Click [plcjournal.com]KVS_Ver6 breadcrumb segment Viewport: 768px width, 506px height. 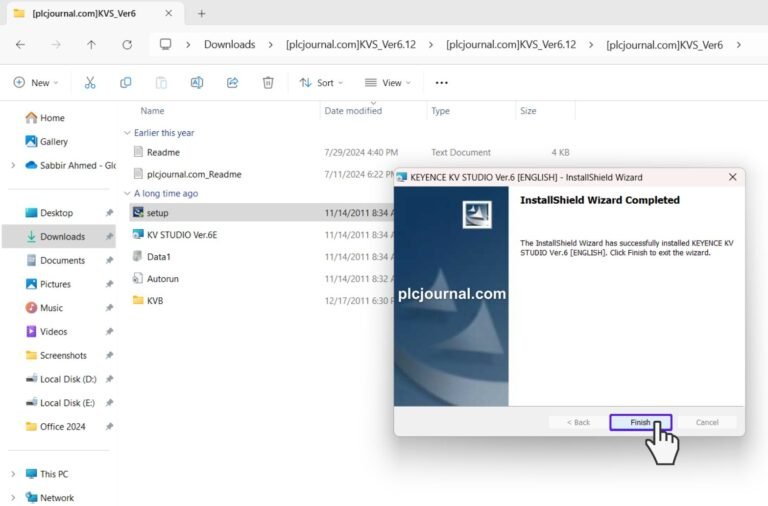coord(664,45)
